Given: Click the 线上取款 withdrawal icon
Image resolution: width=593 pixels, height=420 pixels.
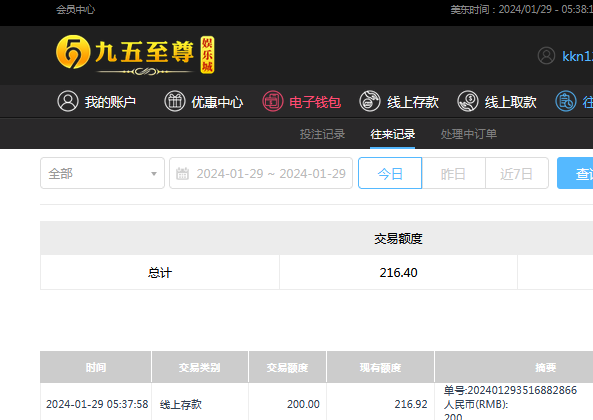Looking at the screenshot, I should [x=468, y=101].
